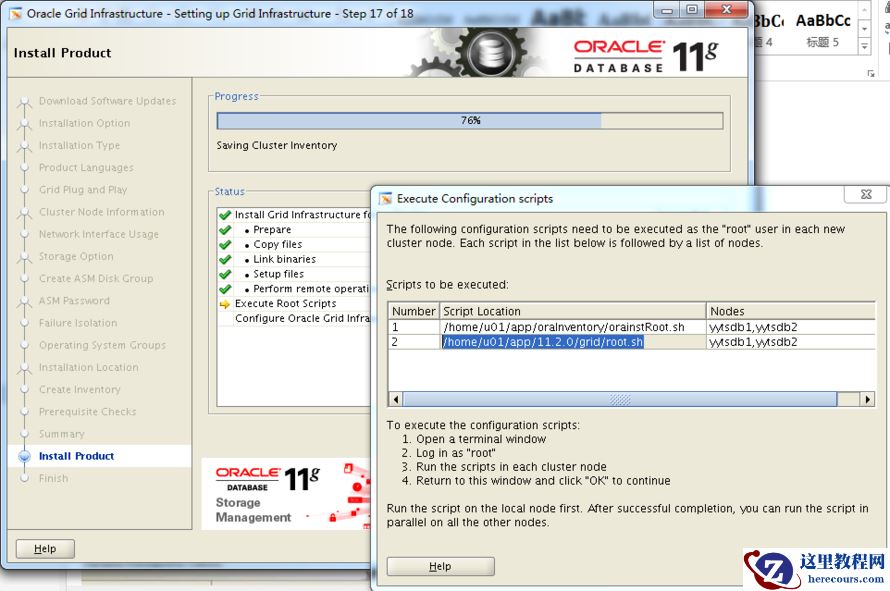Select Product Languages step in sidebar
Screen dimensions: 890x591
(86, 167)
